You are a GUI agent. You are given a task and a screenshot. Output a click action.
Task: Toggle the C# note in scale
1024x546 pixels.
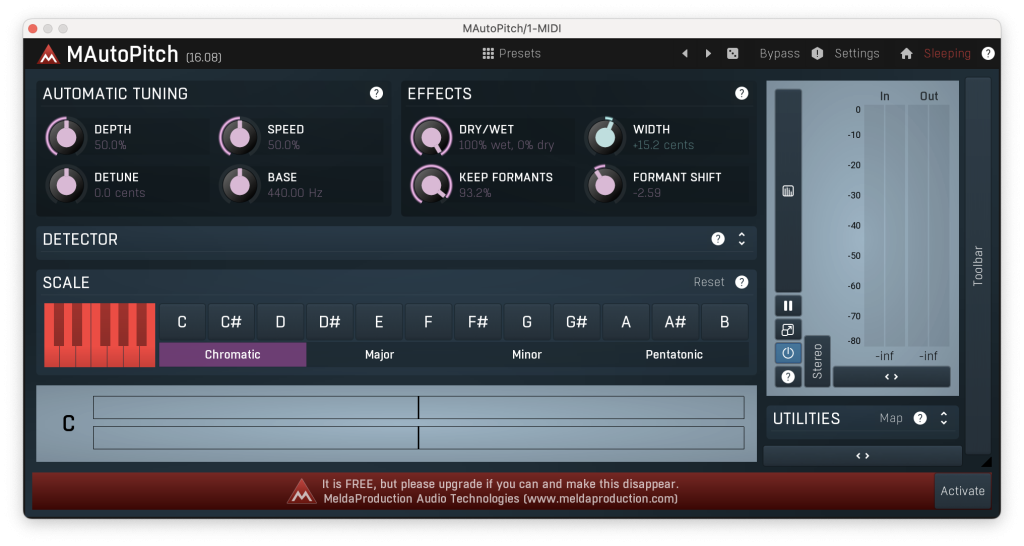231,322
